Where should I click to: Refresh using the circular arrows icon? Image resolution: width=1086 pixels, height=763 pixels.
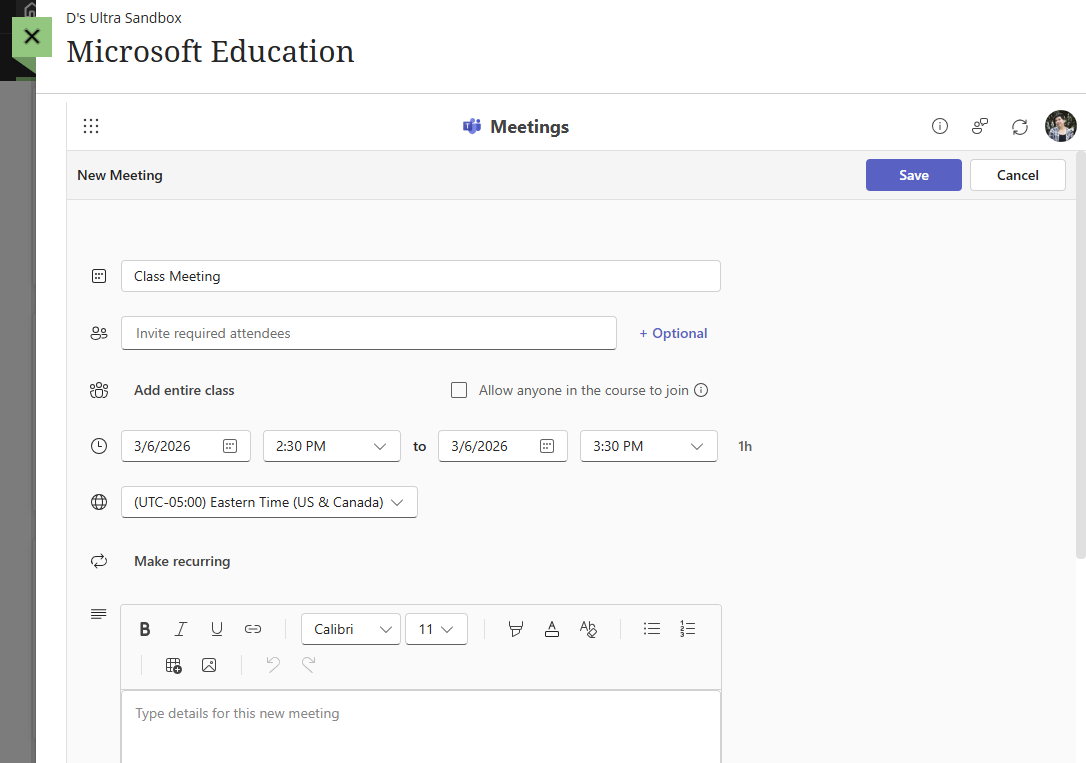(x=1020, y=127)
